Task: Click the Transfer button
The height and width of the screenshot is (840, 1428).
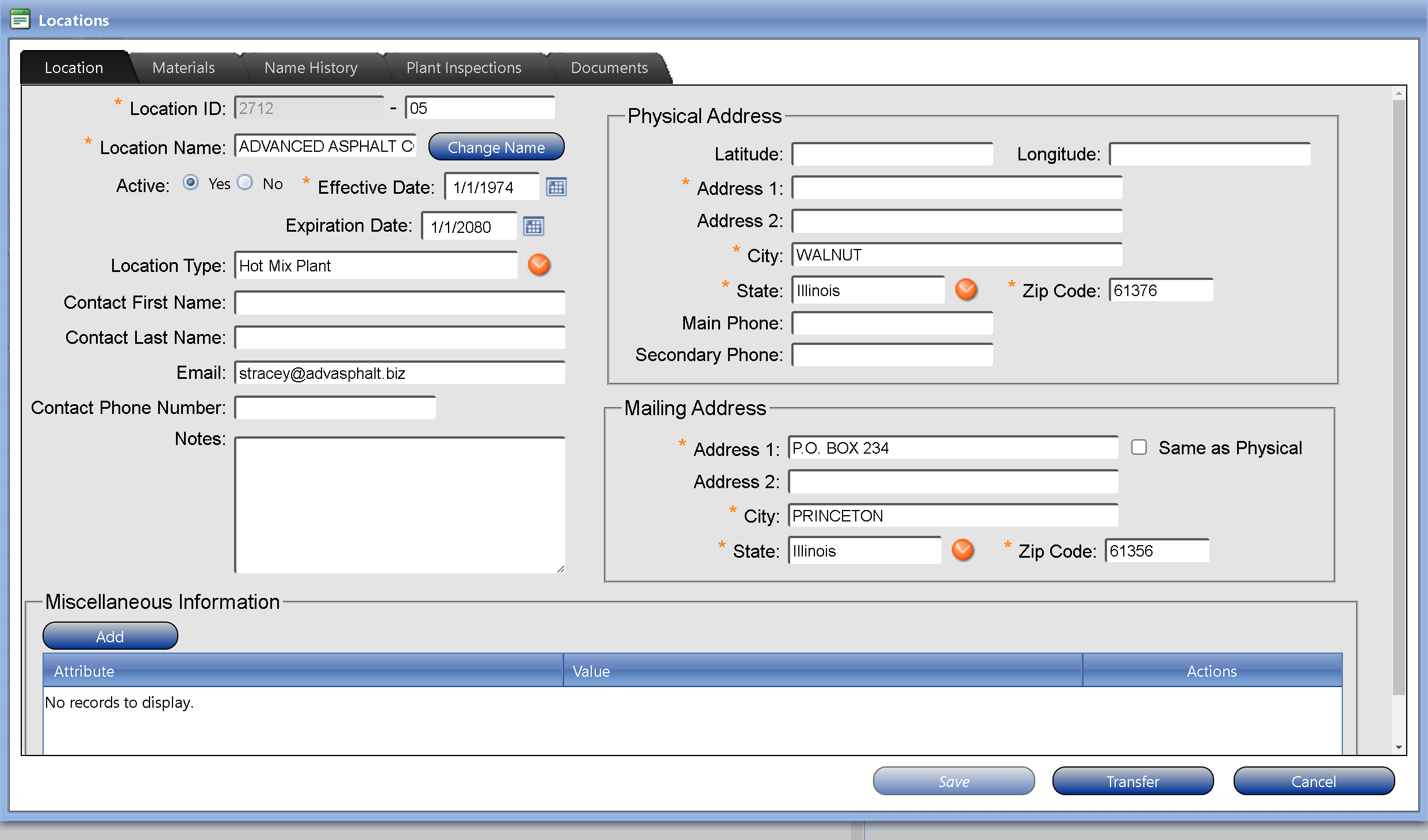Action: click(x=1132, y=781)
